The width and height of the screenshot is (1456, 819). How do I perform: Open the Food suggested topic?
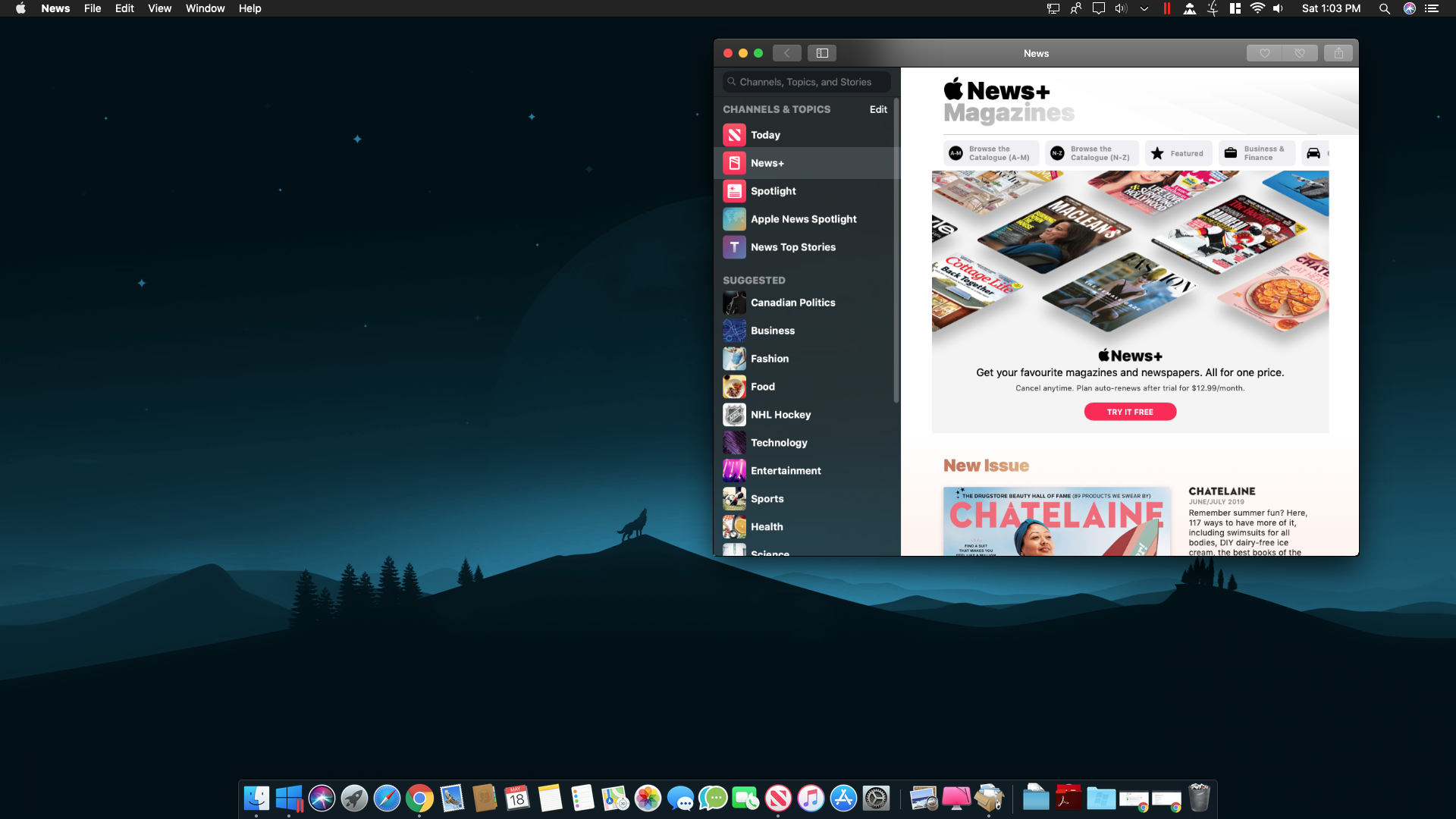click(807, 387)
